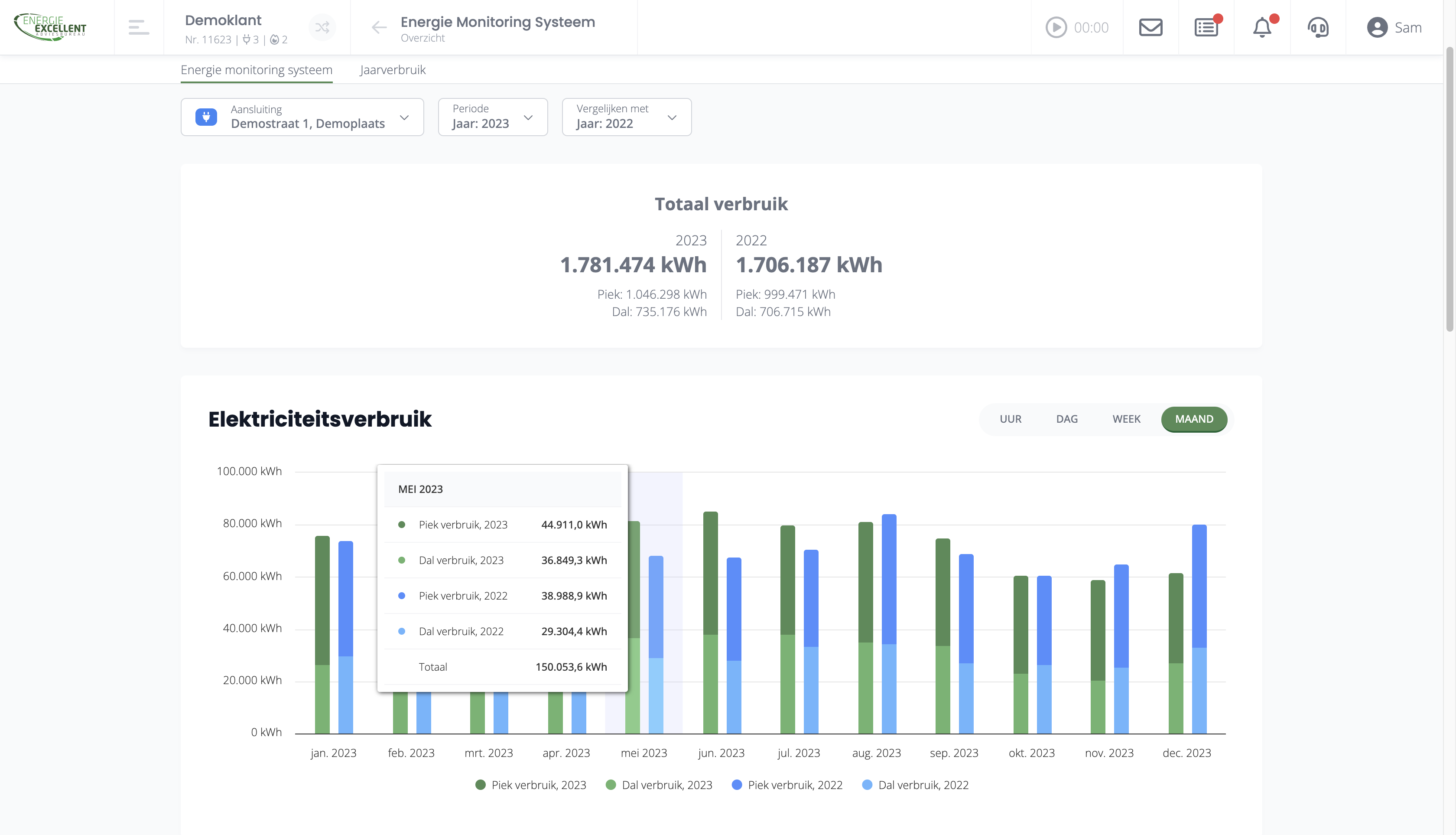Select the WEEK interval option

(x=1126, y=419)
